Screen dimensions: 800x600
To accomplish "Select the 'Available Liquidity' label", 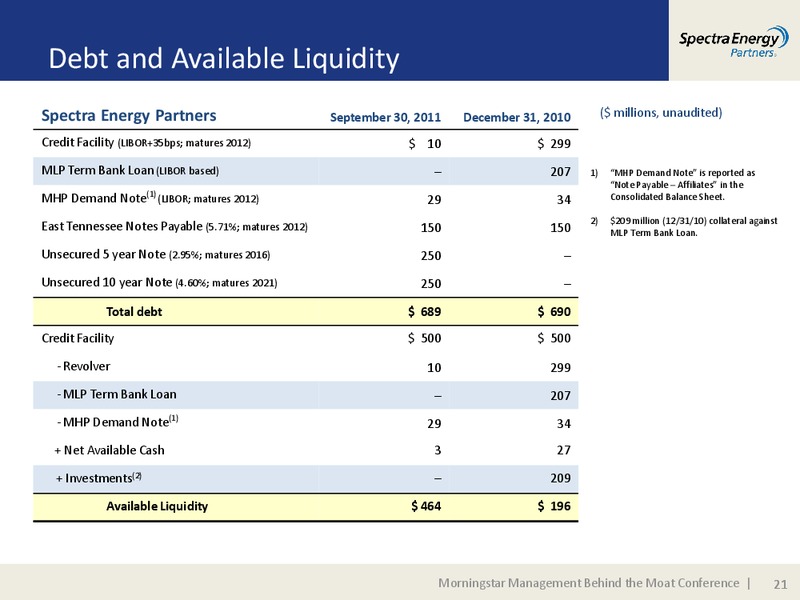I will 157,507.
